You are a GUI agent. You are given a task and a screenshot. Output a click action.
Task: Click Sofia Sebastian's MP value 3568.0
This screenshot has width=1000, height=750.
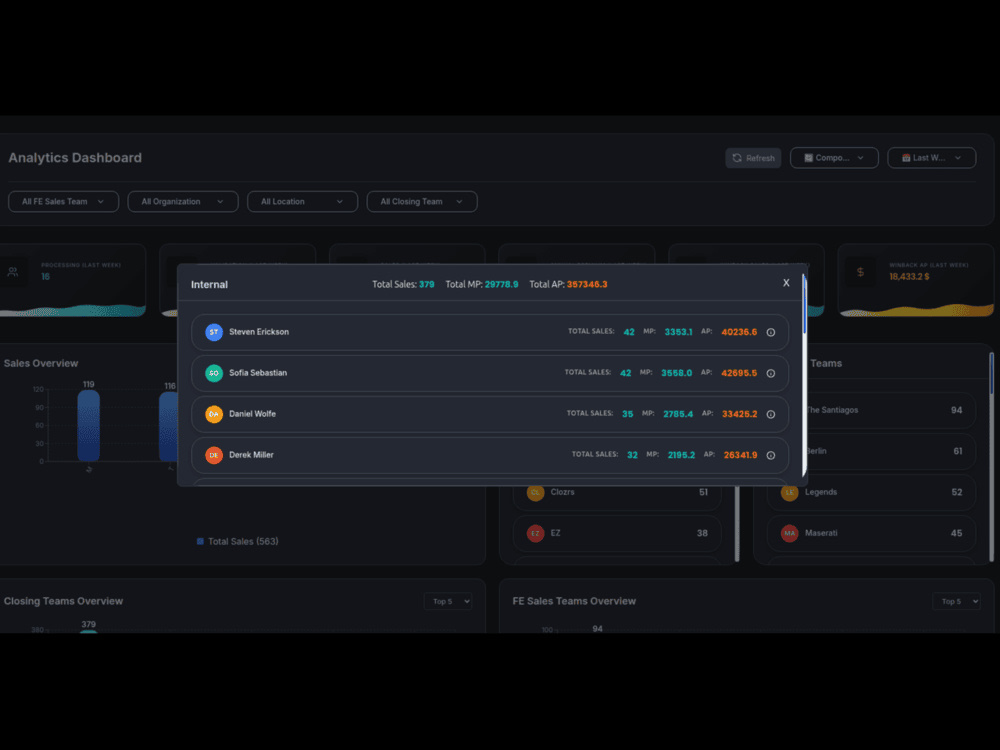[677, 373]
